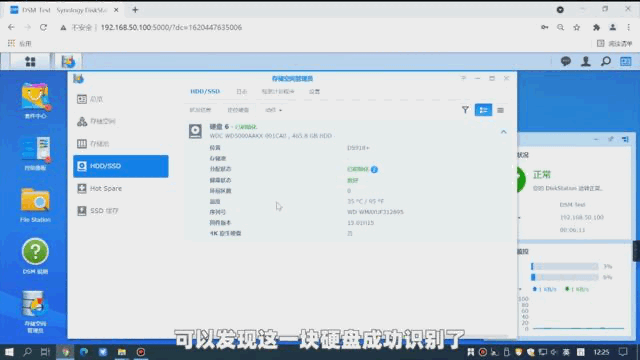
Task: Select Hot Spare in the sidebar
Action: (x=121, y=189)
